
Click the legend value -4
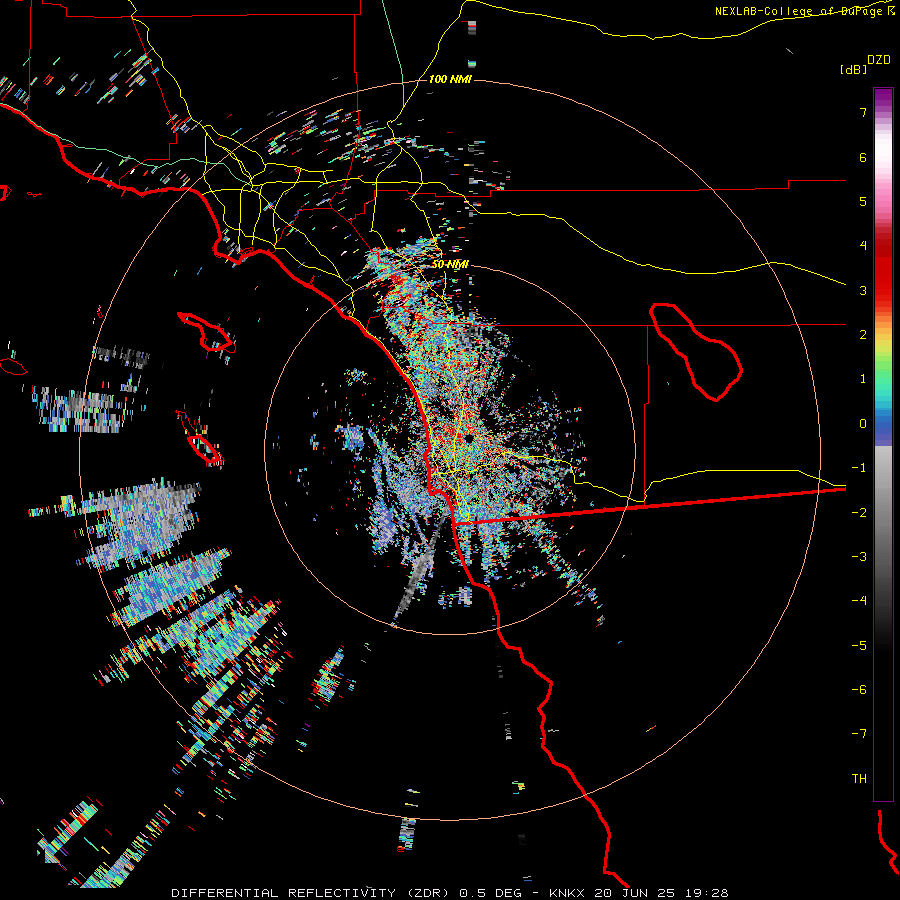click(x=859, y=600)
